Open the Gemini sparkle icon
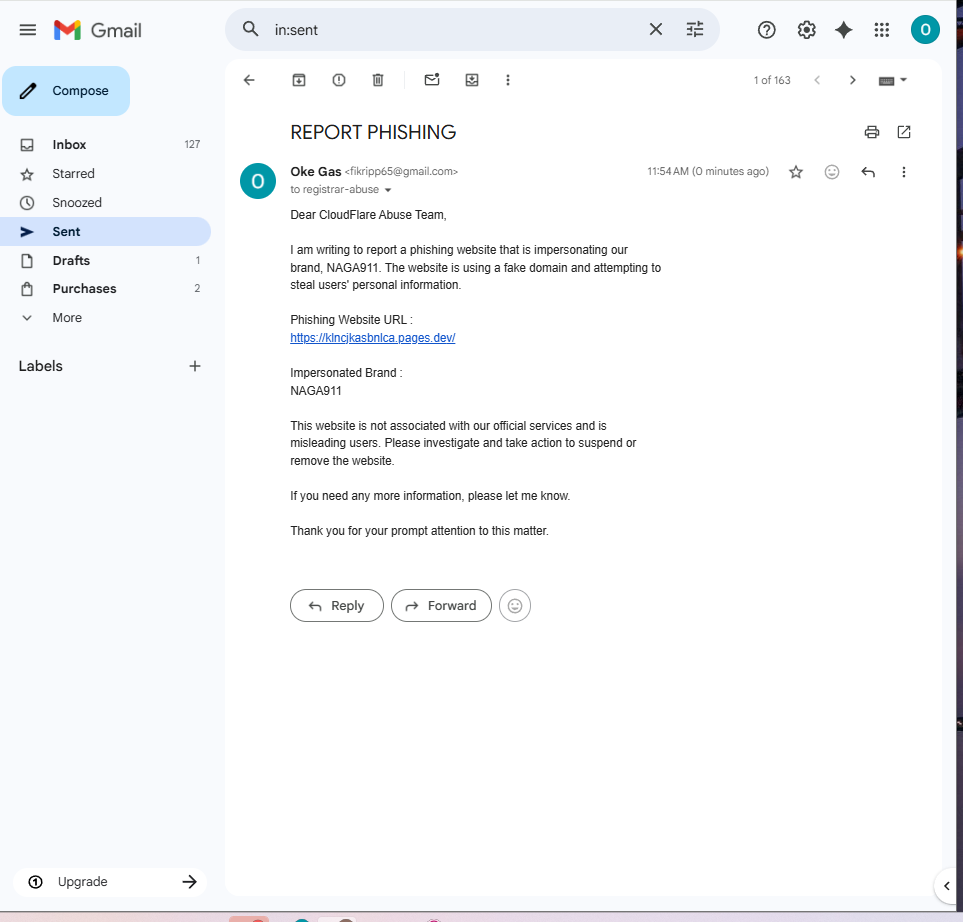The height and width of the screenshot is (922, 963). click(844, 29)
